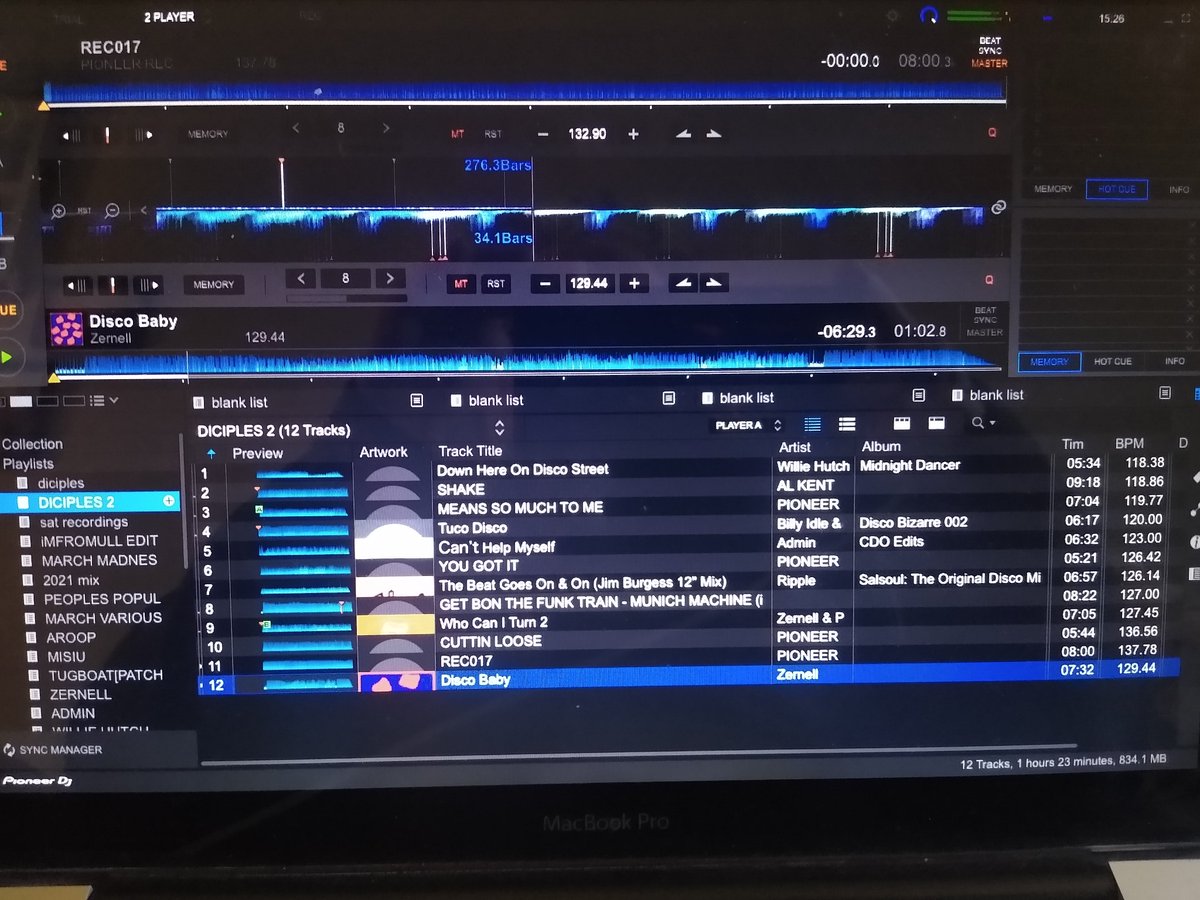Open the Sync Manager

tap(53, 750)
